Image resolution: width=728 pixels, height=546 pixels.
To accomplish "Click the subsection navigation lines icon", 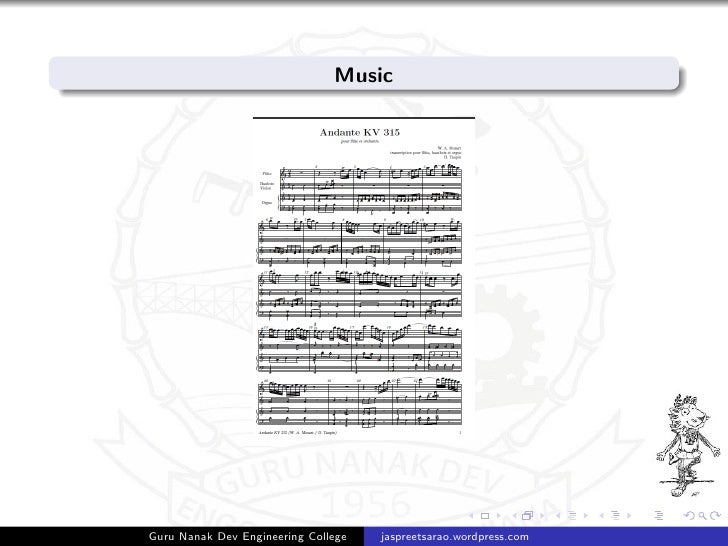I will point(572,515).
